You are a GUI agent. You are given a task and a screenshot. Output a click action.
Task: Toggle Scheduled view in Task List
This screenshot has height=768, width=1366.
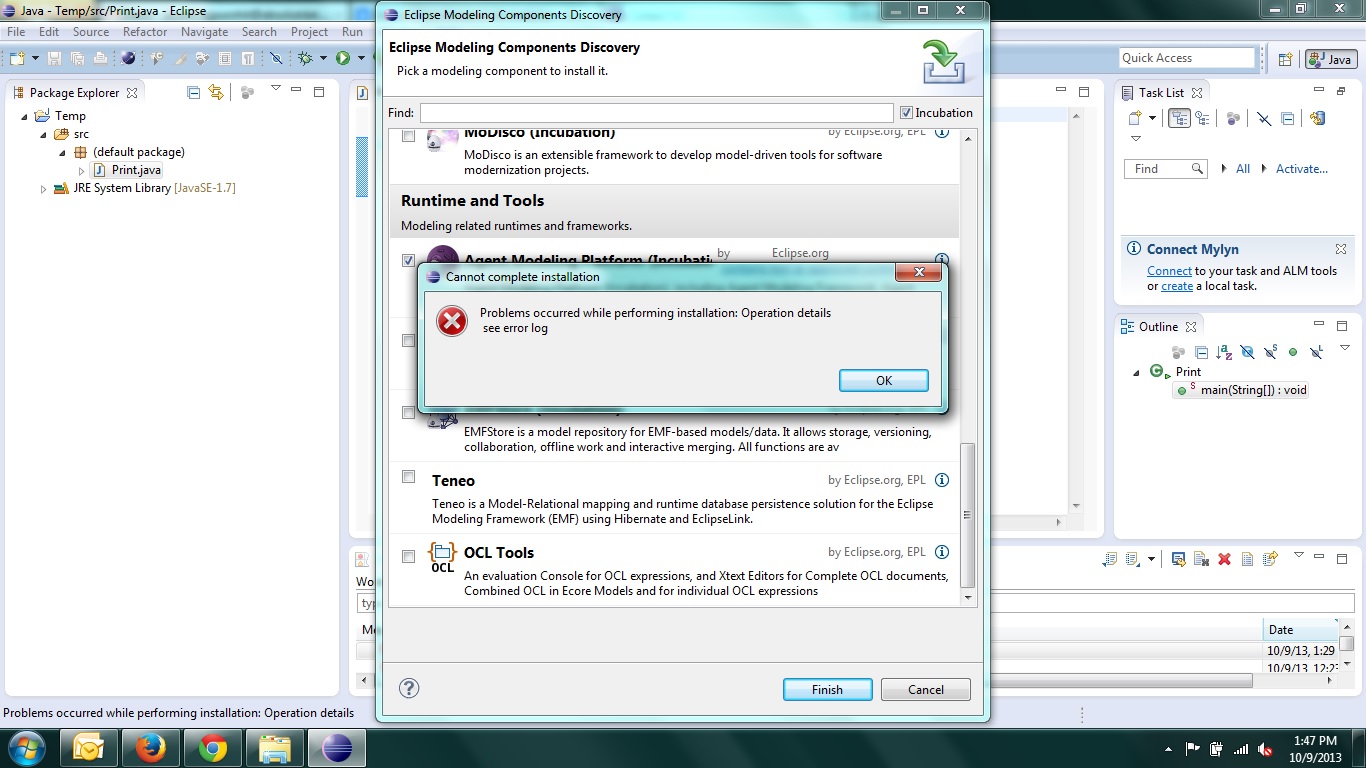click(x=1202, y=118)
